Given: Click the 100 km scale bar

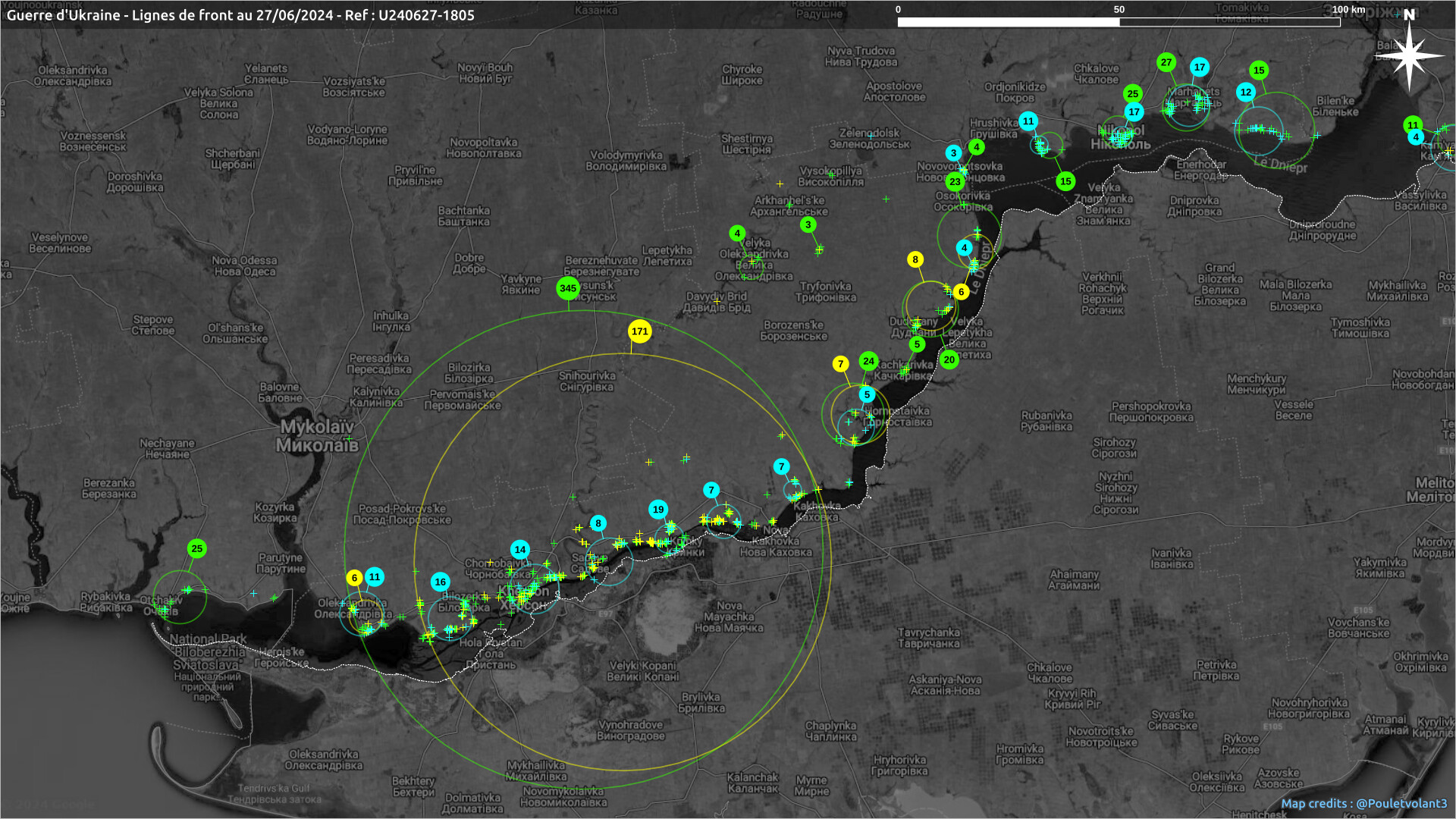Looking at the screenshot, I should 1119,22.
